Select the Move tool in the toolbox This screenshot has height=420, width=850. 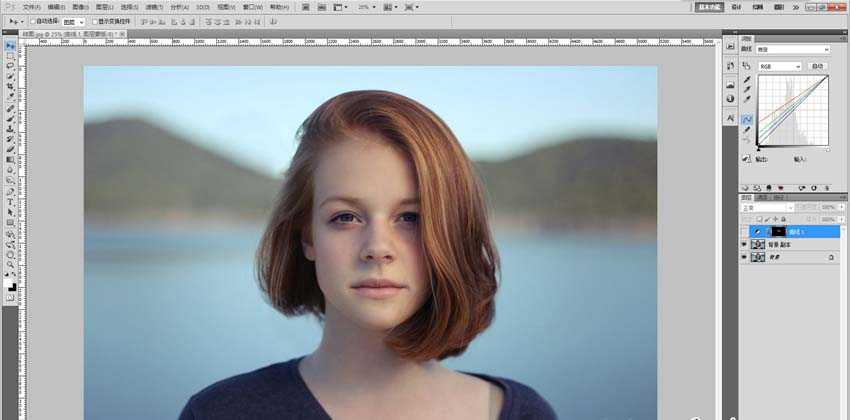click(x=10, y=46)
